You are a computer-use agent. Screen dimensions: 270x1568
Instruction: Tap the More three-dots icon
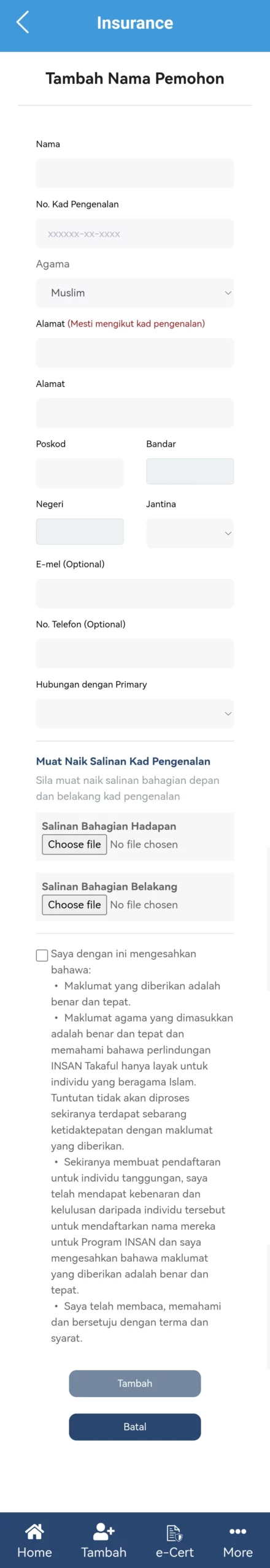click(x=237, y=1531)
